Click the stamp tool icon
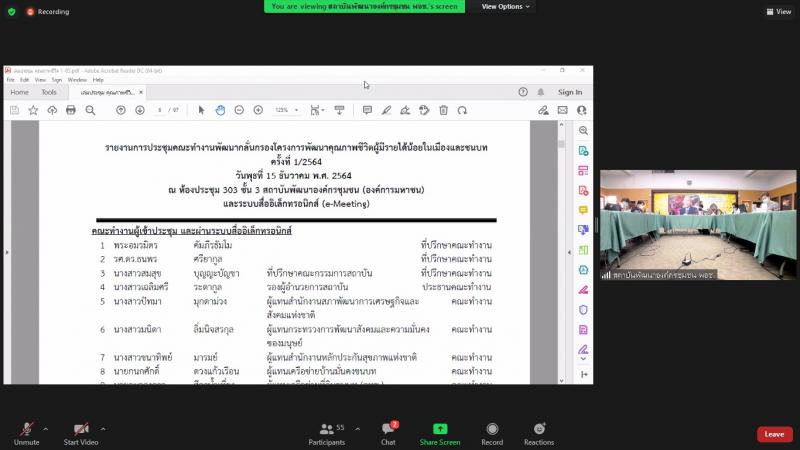 pyautogui.click(x=424, y=110)
